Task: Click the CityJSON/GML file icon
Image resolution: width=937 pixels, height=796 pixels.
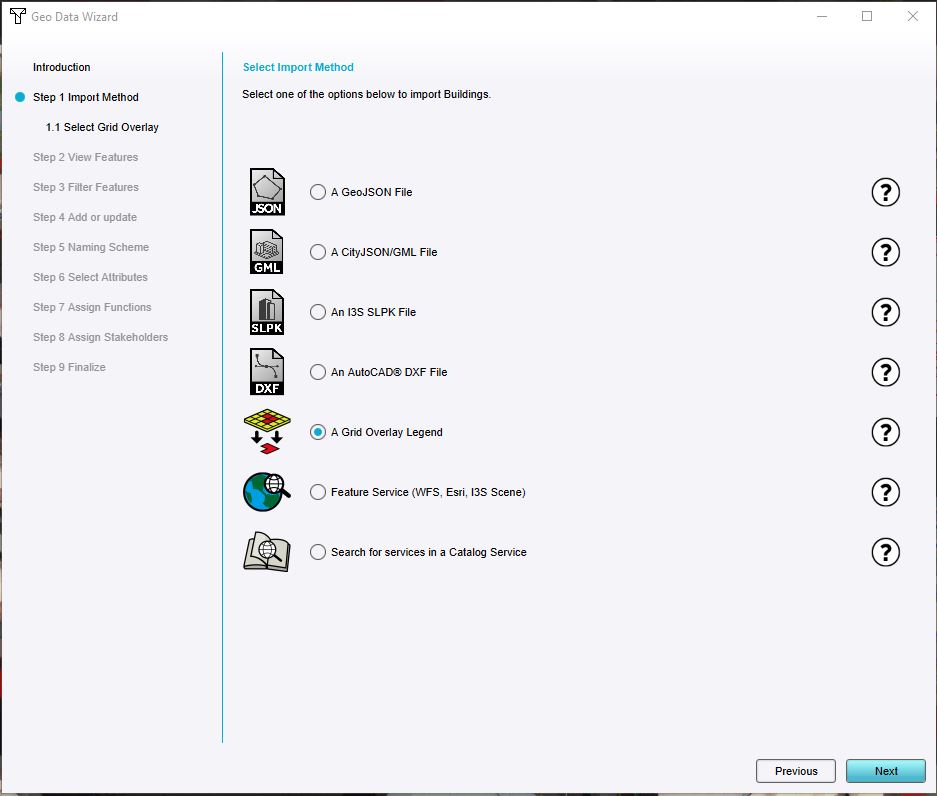Action: [x=266, y=252]
